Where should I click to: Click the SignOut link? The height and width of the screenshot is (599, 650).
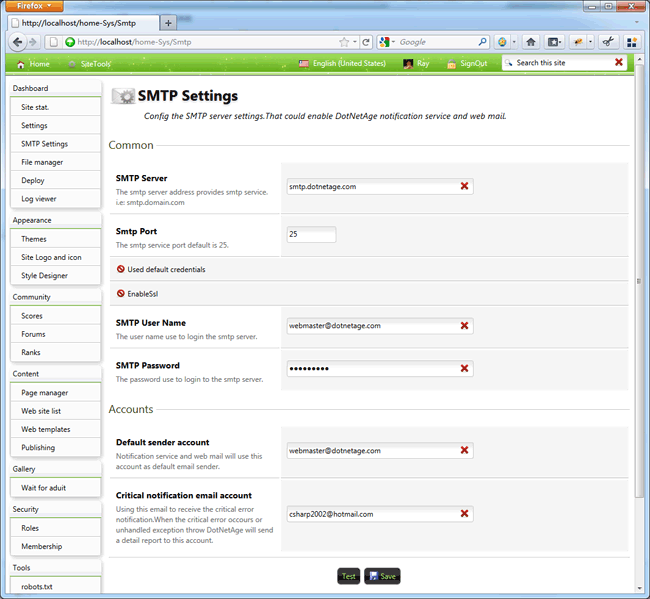tap(474, 63)
